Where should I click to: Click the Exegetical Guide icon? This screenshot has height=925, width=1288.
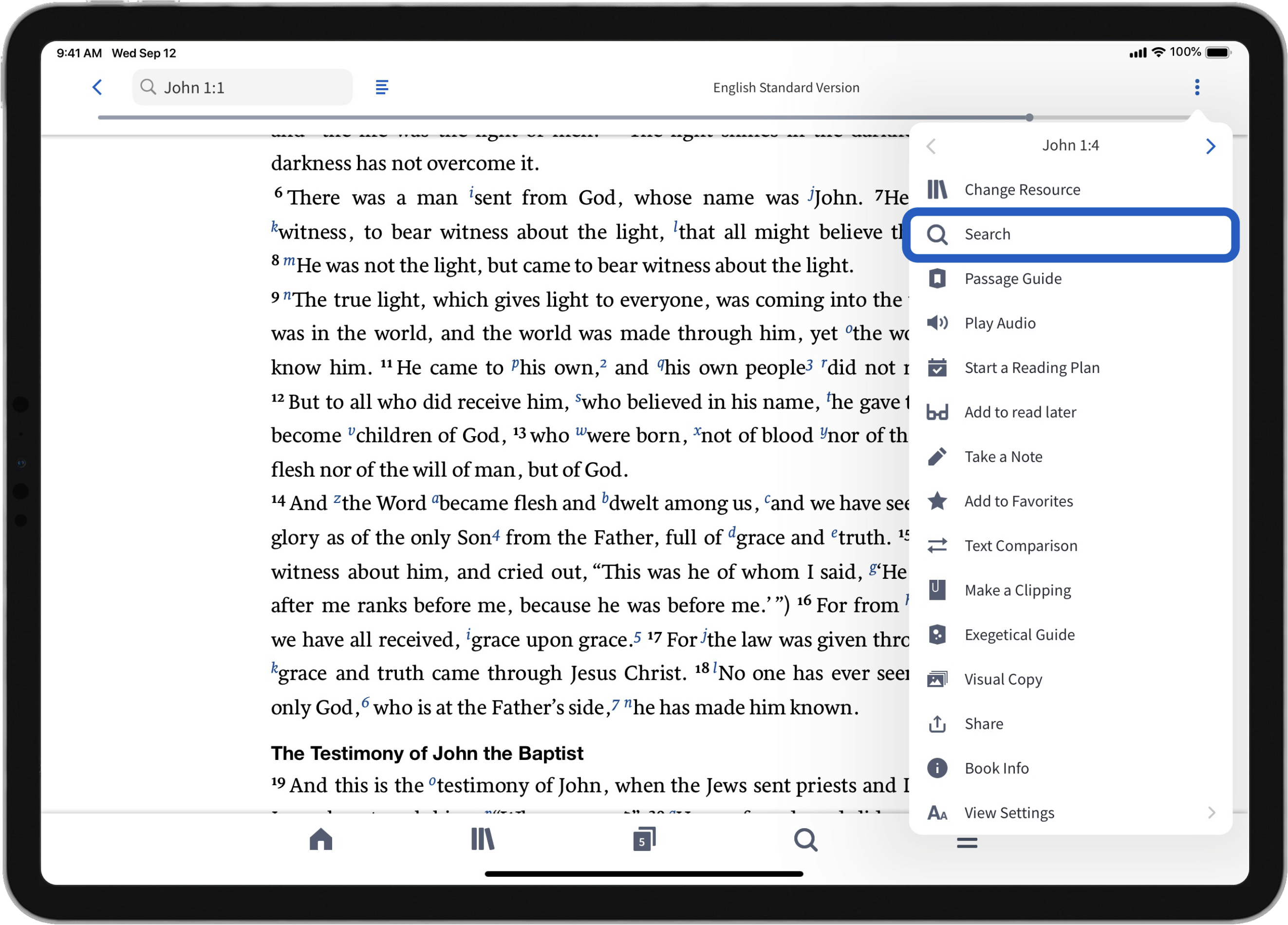tap(937, 634)
